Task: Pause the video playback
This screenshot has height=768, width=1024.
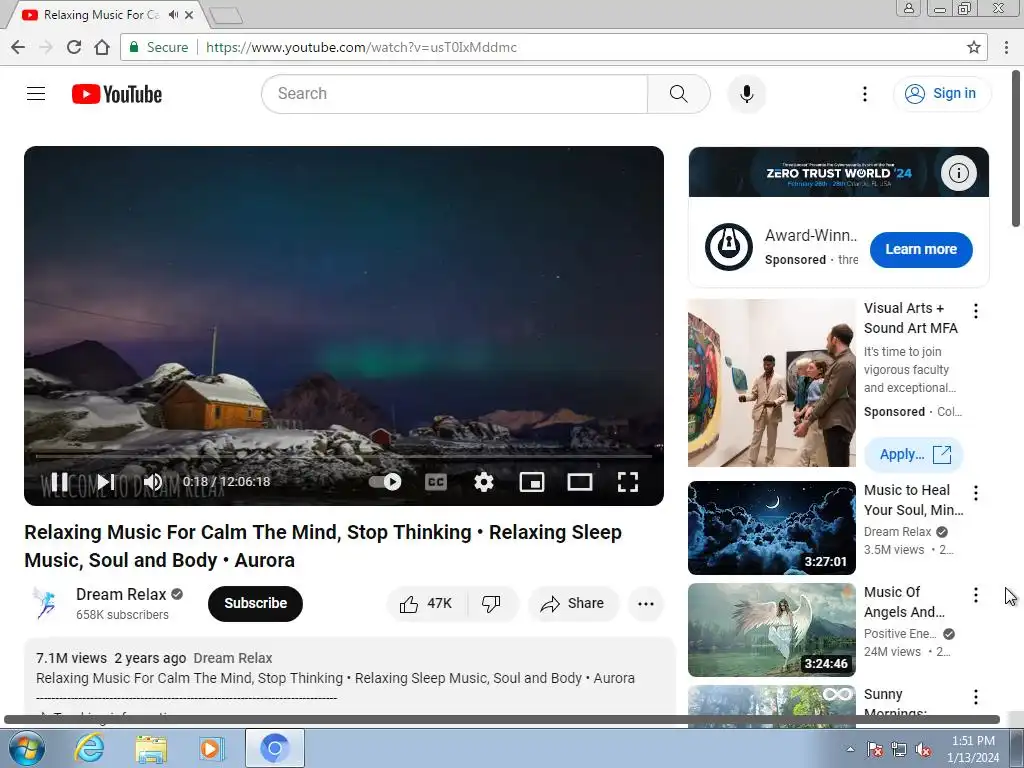Action: (59, 482)
